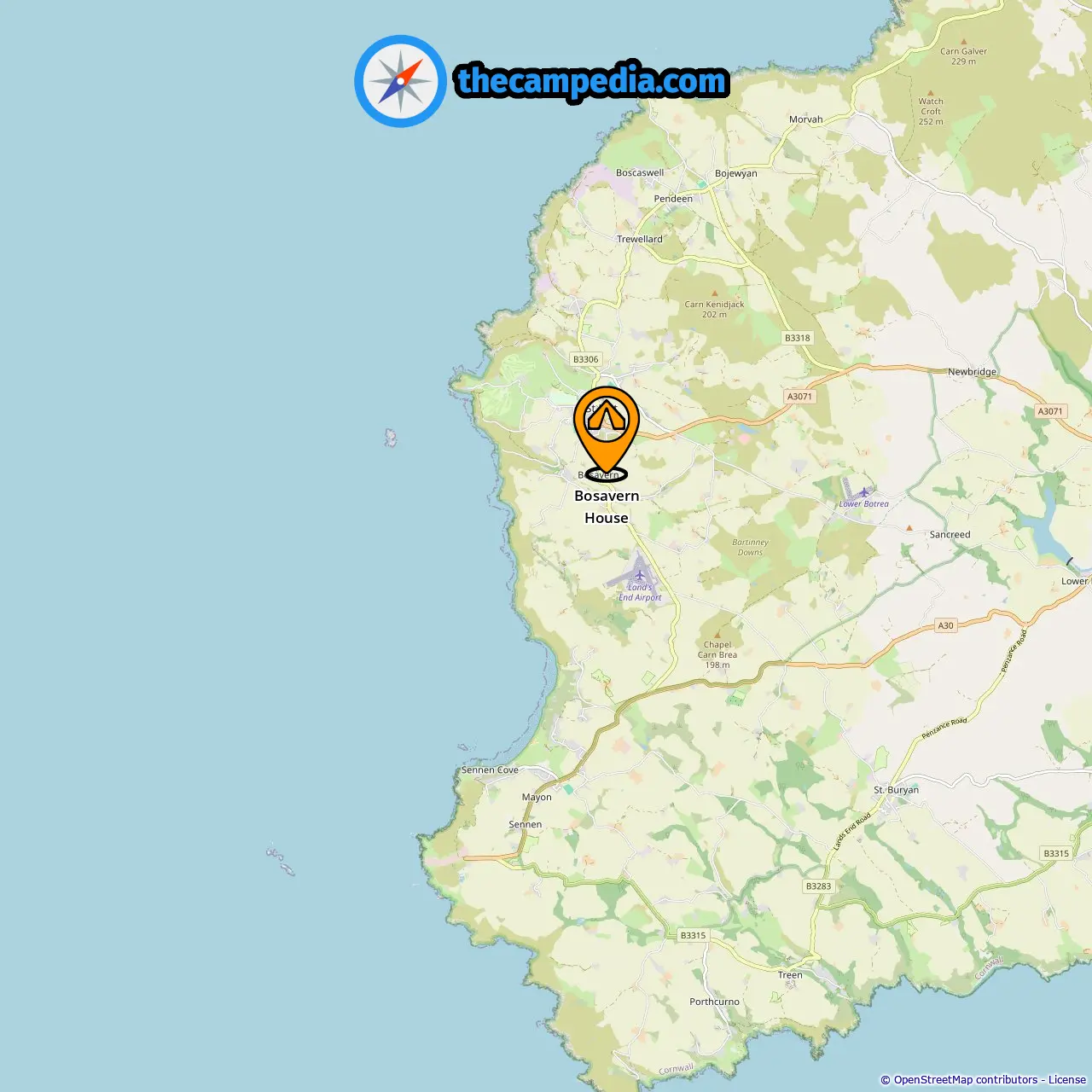Viewport: 1092px width, 1092px height.
Task: Click the Lower Botrea airfield icon
Action: (x=864, y=492)
